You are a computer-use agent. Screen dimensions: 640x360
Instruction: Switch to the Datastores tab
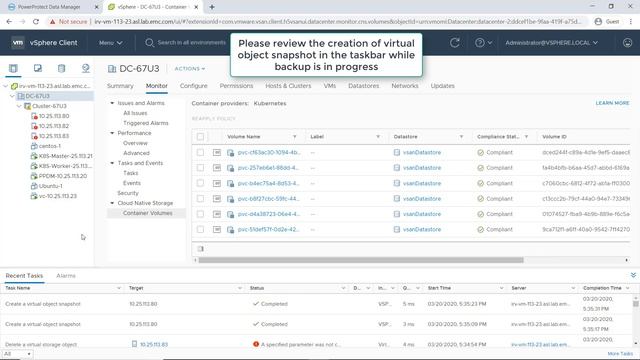(x=363, y=86)
